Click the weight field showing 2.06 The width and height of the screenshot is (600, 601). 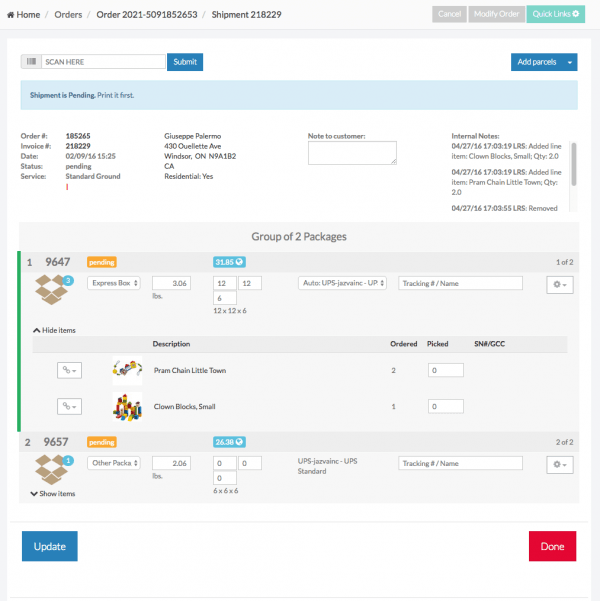point(171,463)
